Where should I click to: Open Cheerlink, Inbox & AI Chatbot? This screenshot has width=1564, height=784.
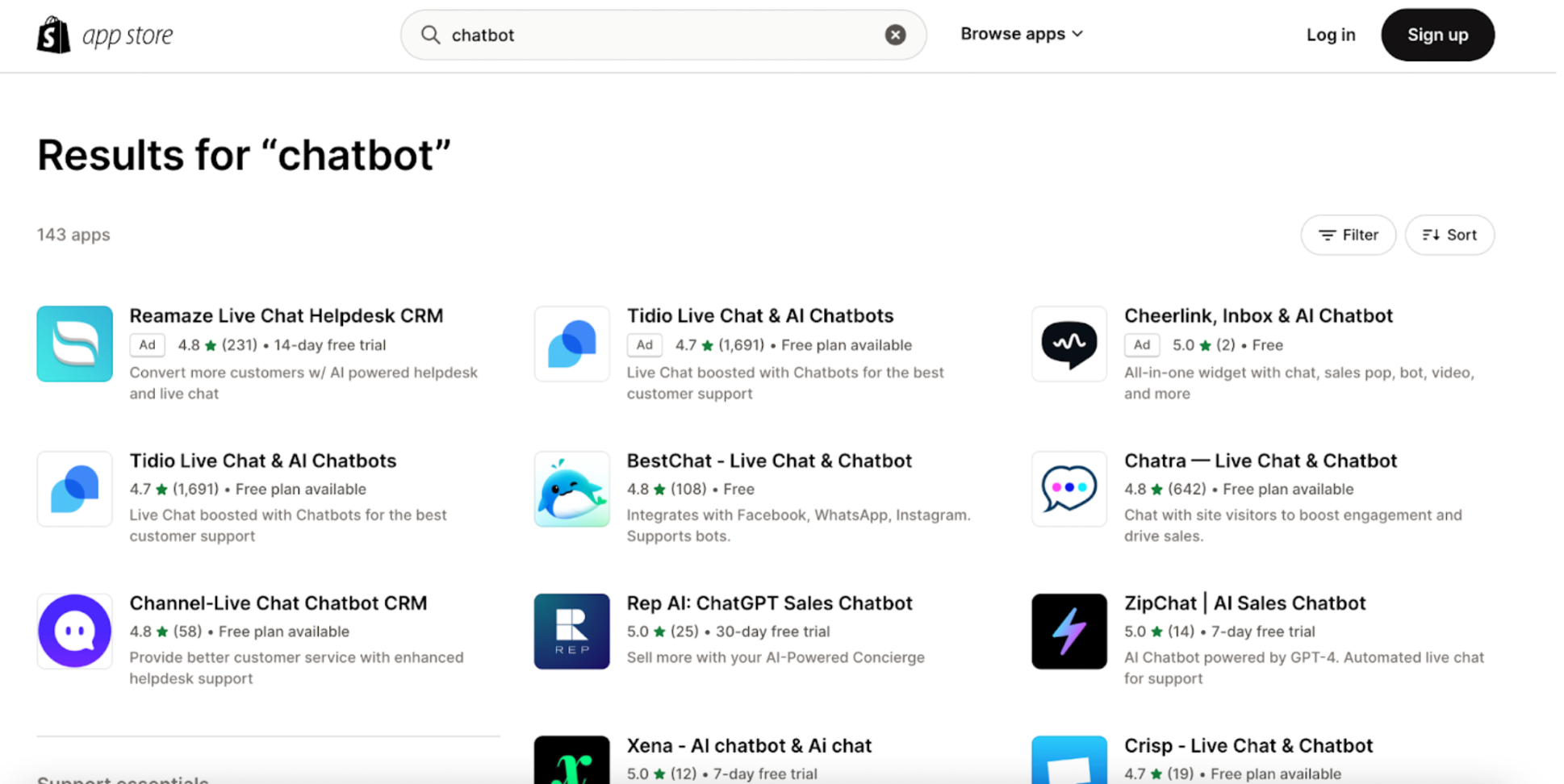click(1258, 315)
